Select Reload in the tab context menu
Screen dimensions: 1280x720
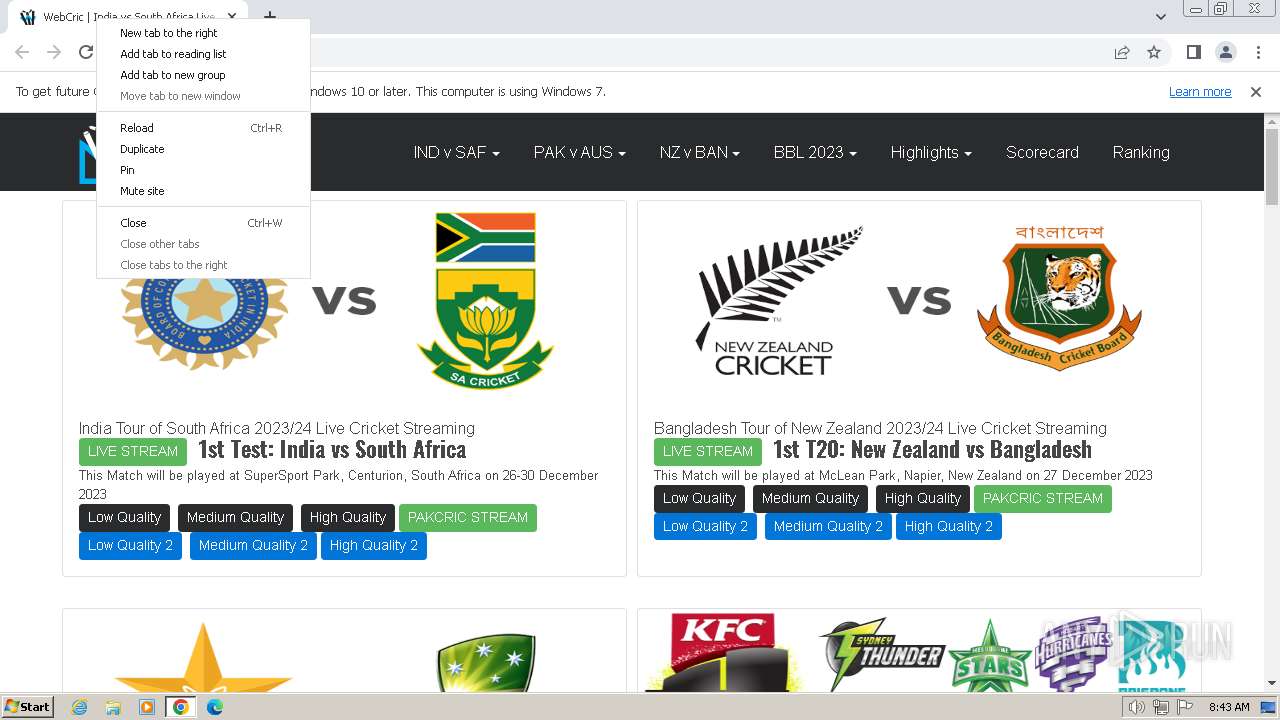coord(203,128)
